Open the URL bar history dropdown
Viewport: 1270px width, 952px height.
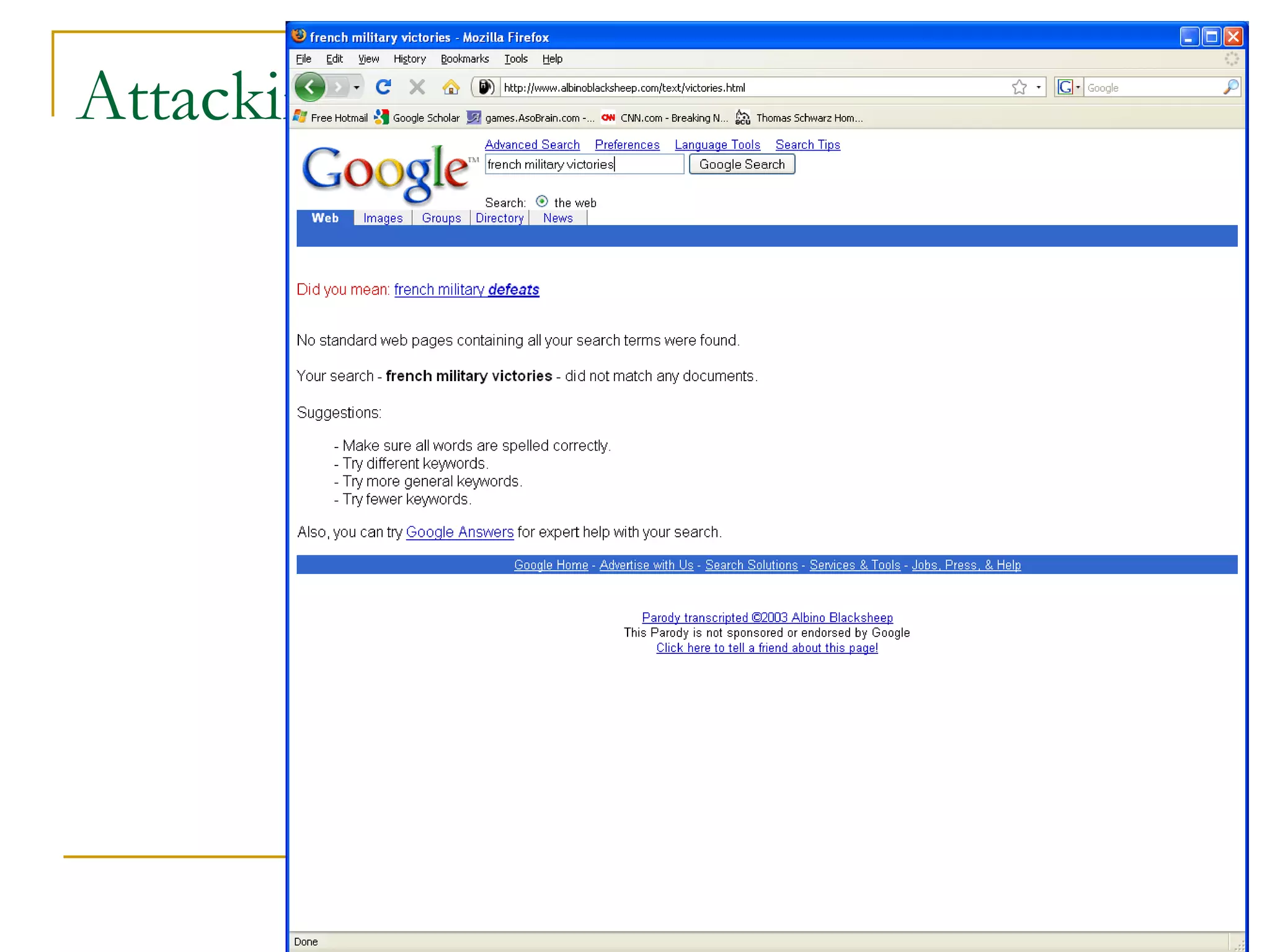tap(1039, 87)
